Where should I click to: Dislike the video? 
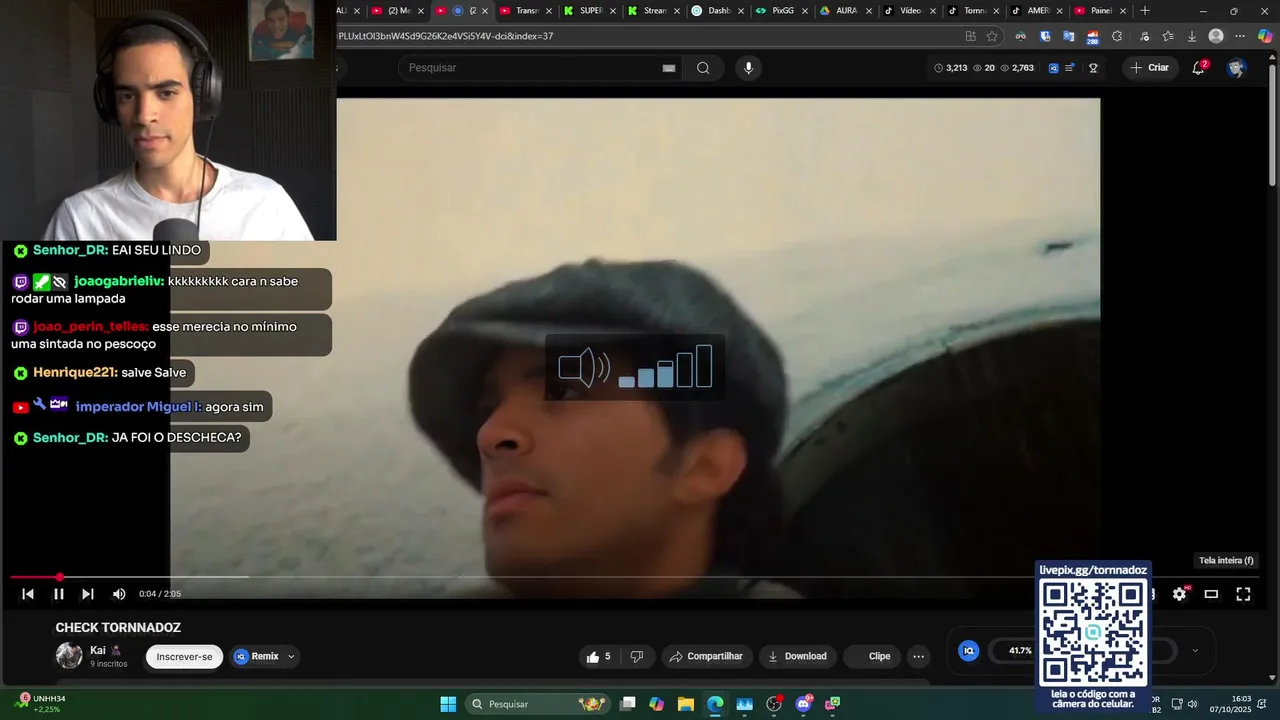[x=637, y=656]
